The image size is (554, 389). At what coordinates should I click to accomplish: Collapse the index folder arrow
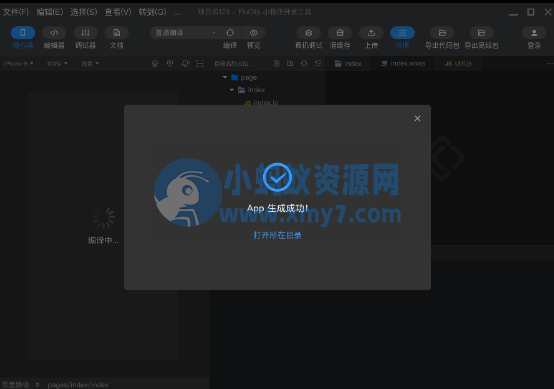point(232,90)
